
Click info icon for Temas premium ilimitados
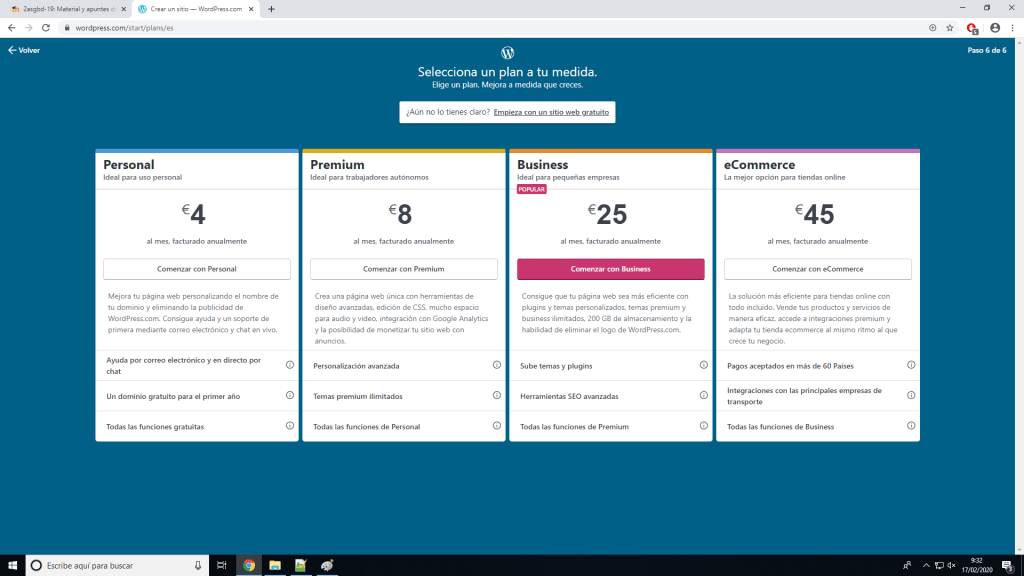tap(496, 396)
